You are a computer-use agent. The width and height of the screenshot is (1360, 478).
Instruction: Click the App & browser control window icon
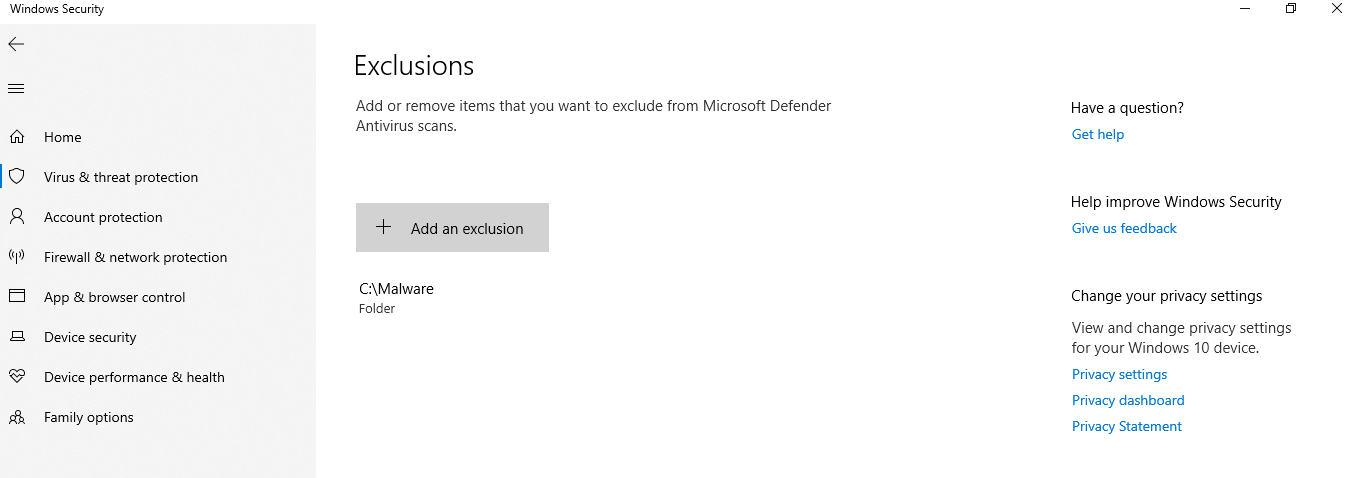click(16, 297)
